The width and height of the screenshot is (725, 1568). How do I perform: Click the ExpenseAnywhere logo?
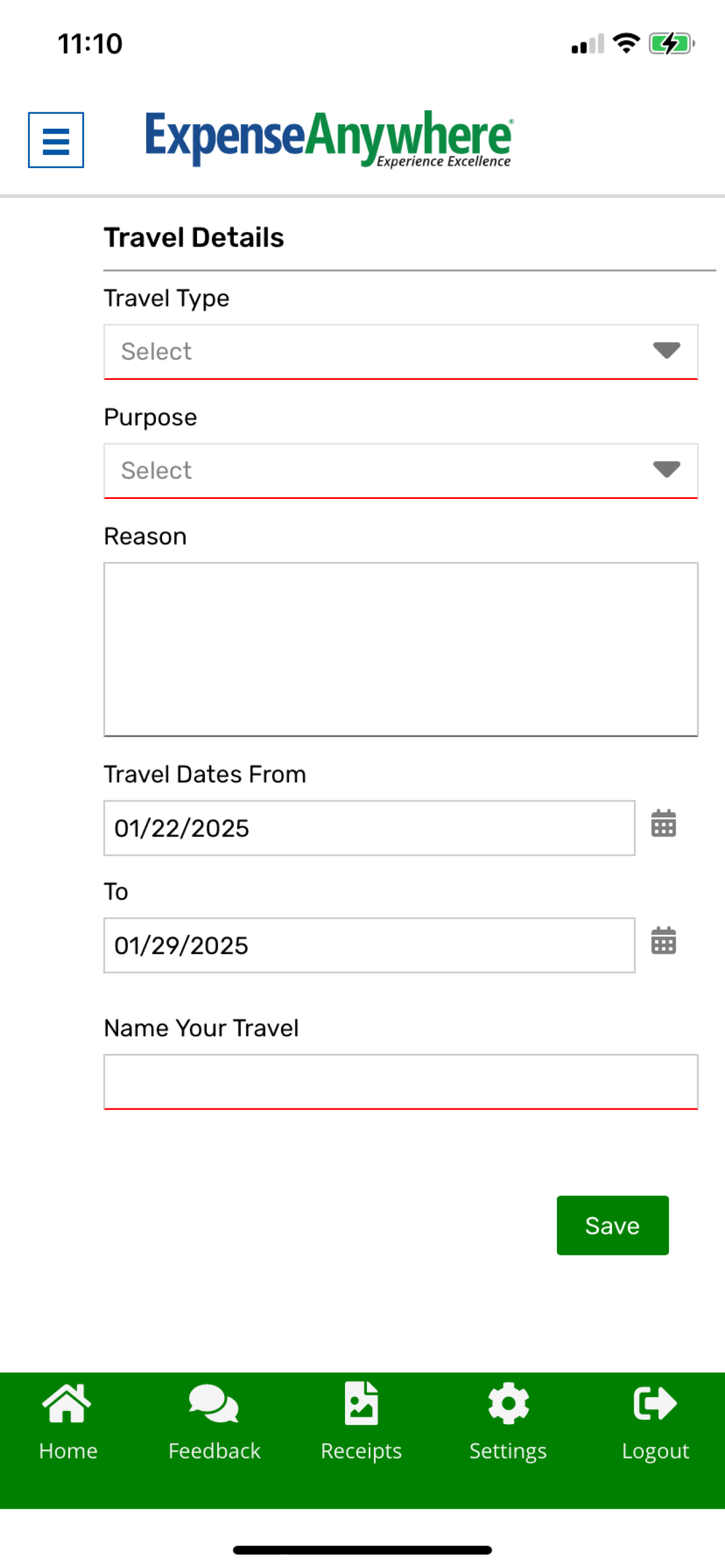[x=329, y=139]
